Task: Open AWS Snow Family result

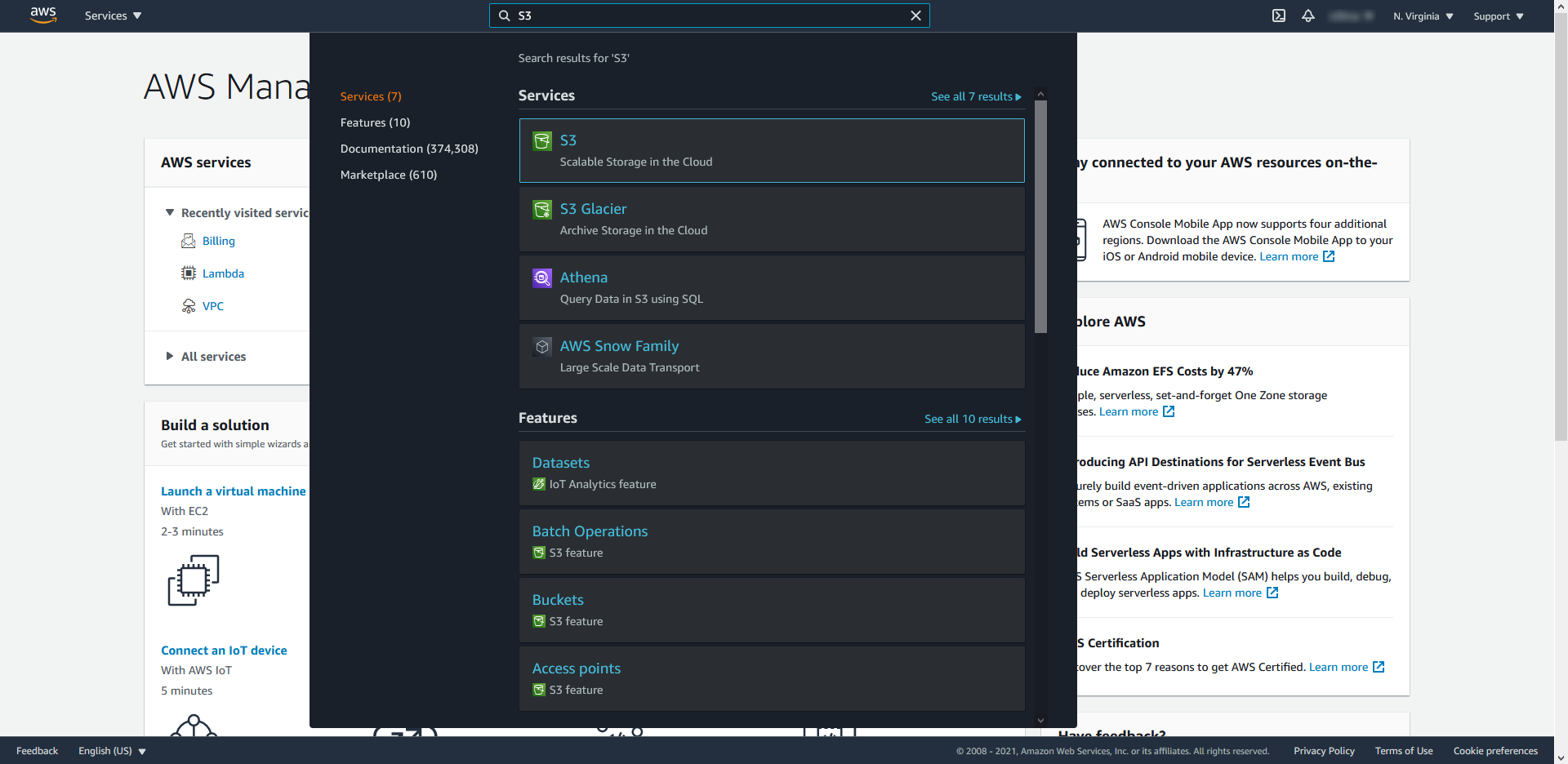Action: (x=772, y=356)
